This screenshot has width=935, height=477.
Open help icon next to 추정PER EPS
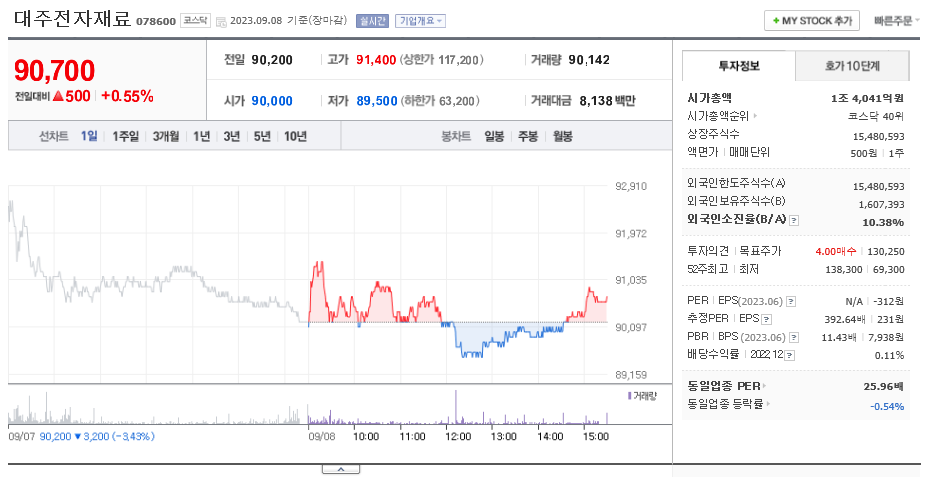pos(767,320)
